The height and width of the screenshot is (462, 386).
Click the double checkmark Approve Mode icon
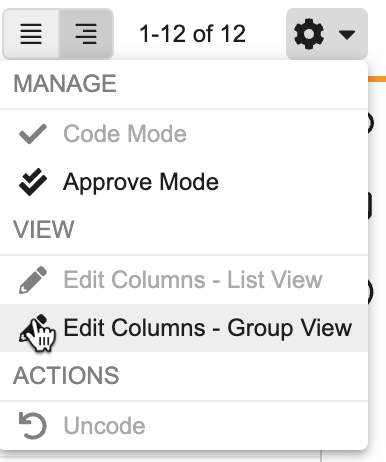click(33, 182)
